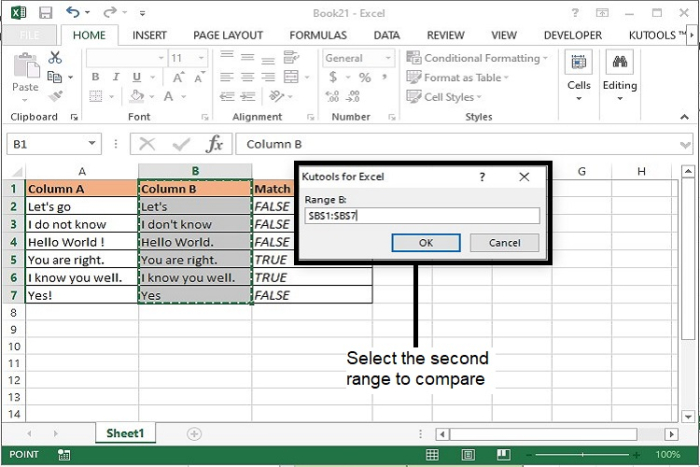Open the font size dropdown showing 11
Screen dimensions: 700x467
(201, 58)
